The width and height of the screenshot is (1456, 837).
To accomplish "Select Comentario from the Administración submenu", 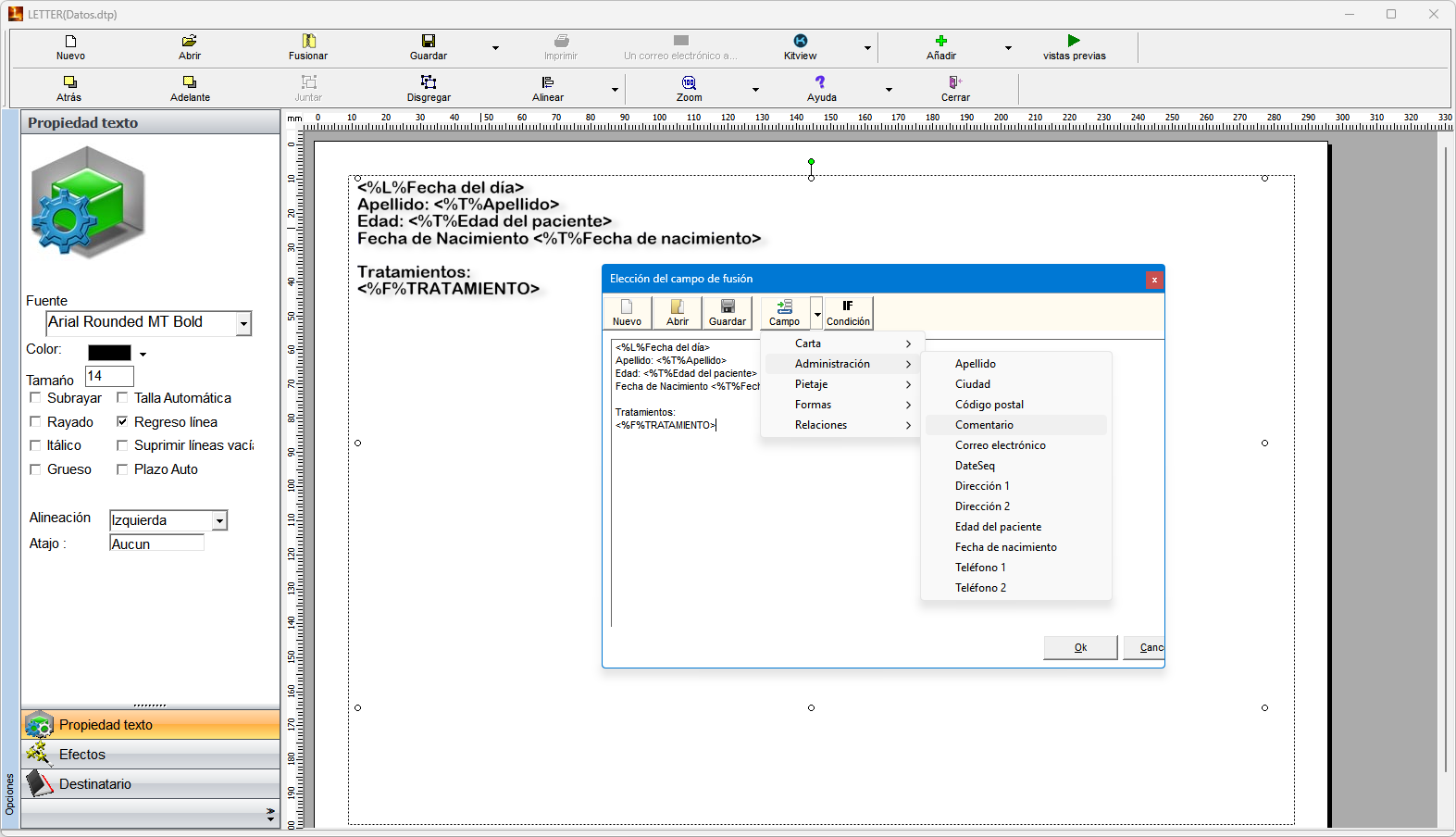I will [984, 425].
